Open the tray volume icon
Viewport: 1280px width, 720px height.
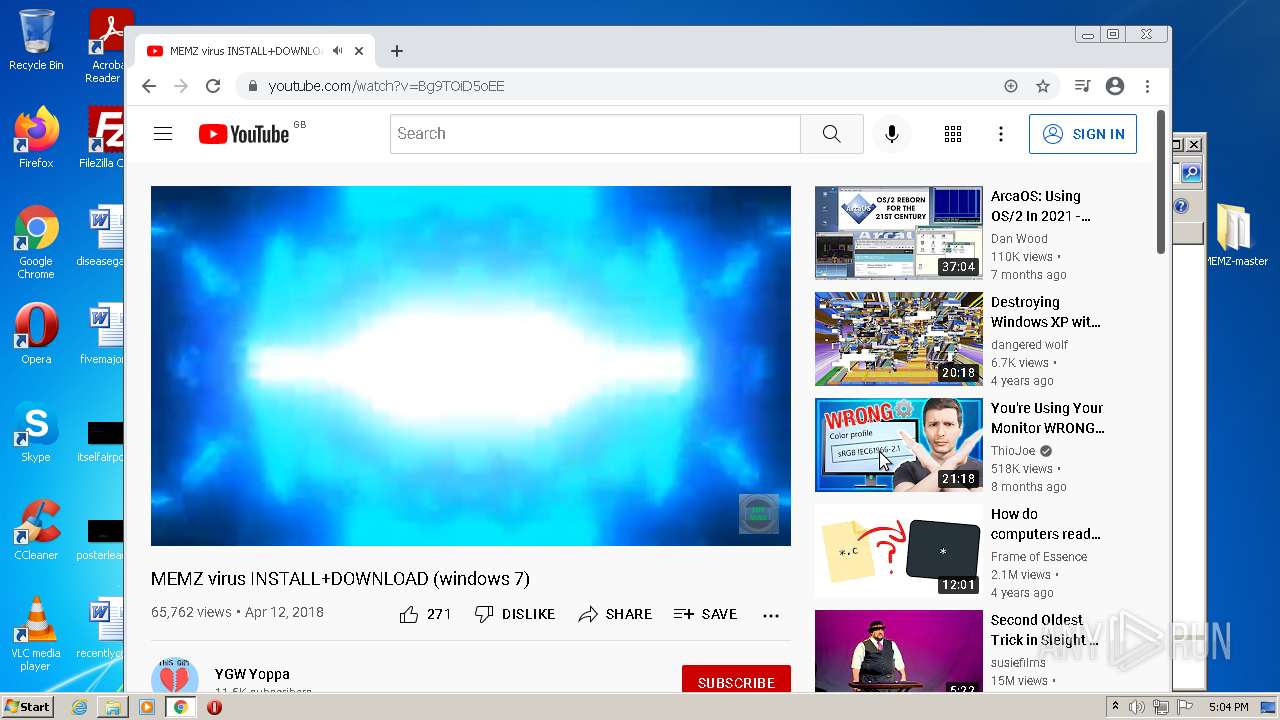pos(1137,707)
